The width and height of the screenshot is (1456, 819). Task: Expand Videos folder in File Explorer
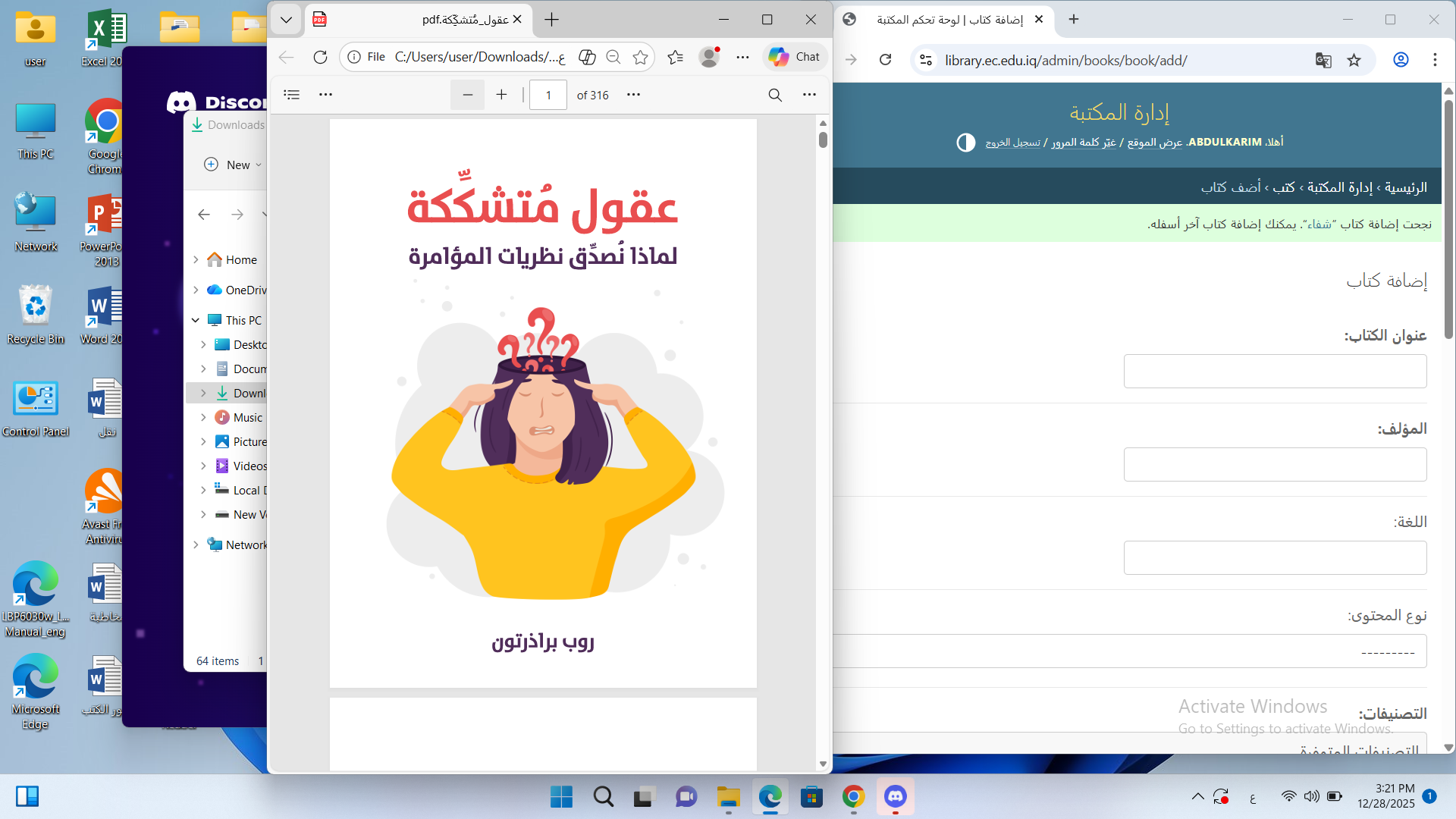click(203, 466)
